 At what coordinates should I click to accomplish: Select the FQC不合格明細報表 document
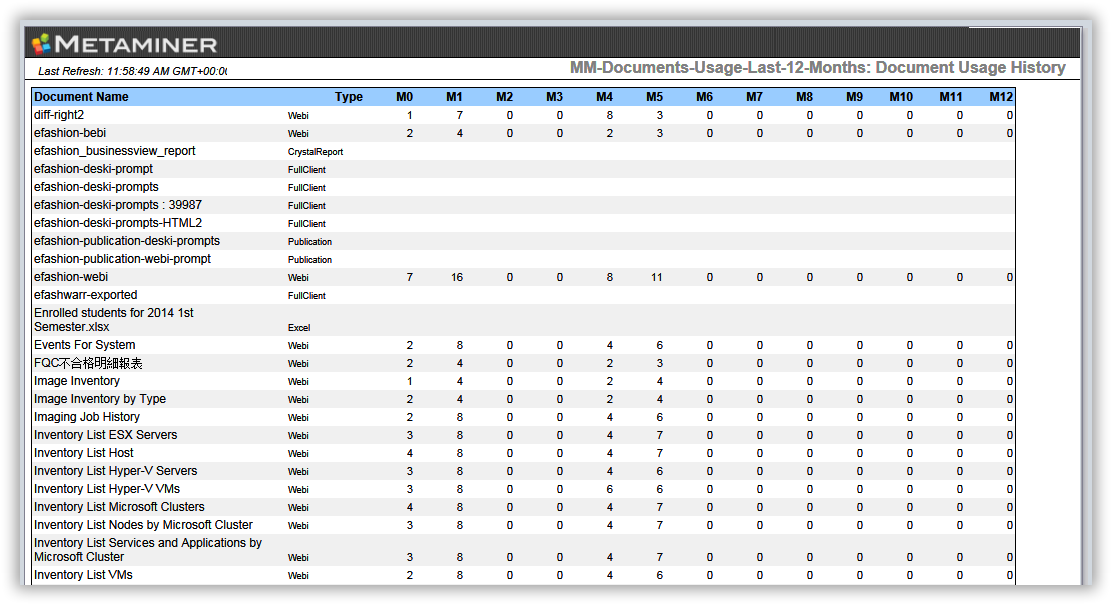pos(88,363)
